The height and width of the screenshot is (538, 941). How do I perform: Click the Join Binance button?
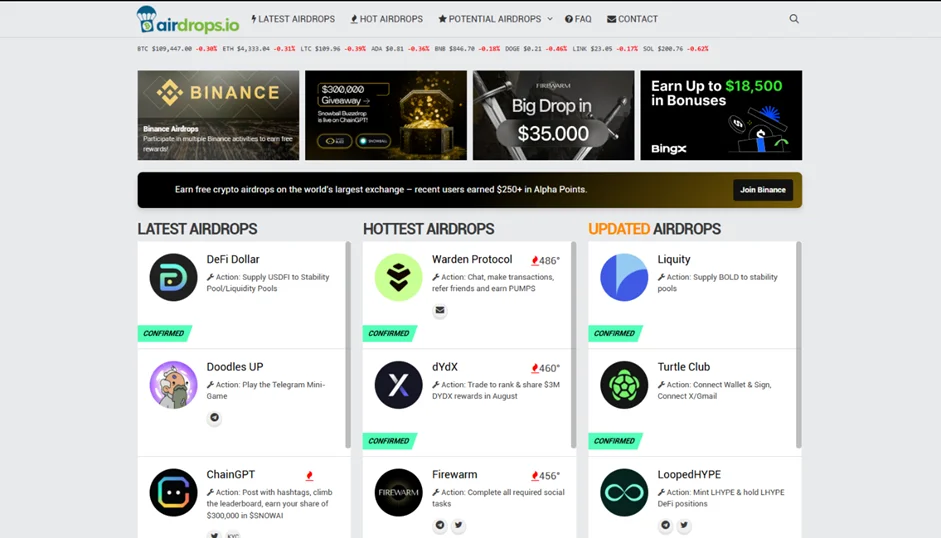pyautogui.click(x=763, y=190)
